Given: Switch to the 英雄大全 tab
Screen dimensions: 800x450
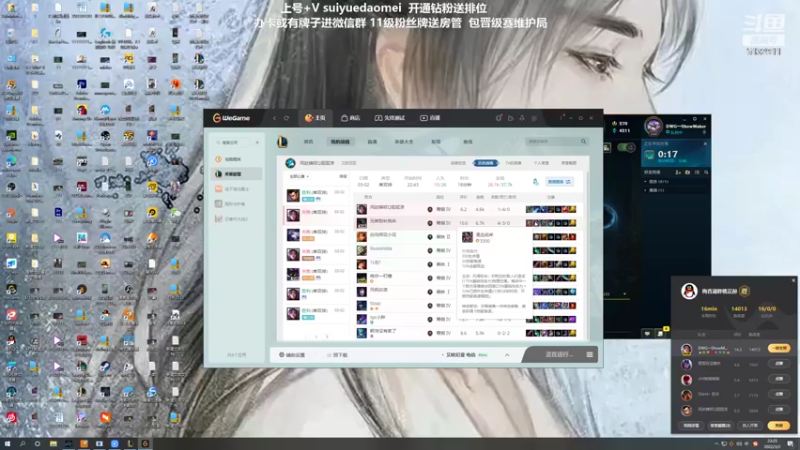Looking at the screenshot, I should 404,142.
